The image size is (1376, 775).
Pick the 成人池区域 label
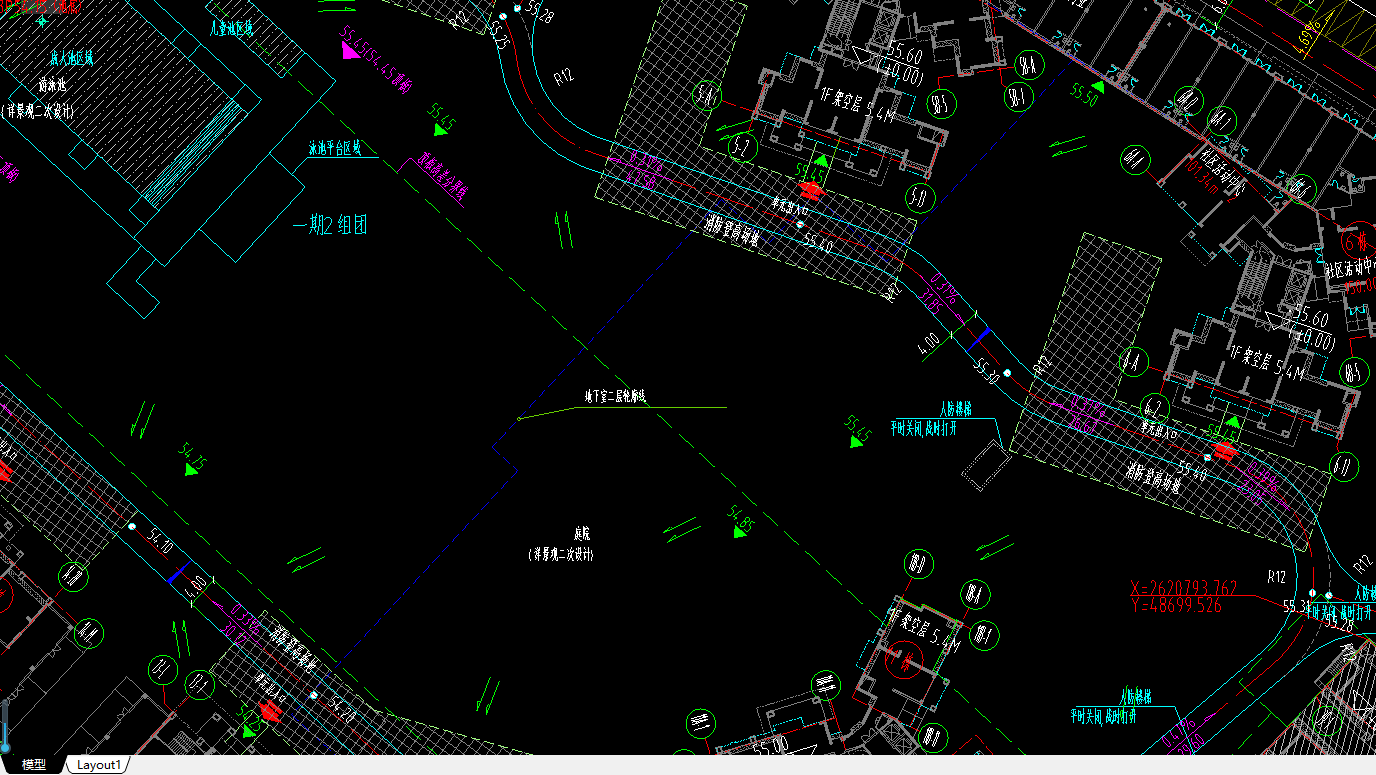pos(72,59)
